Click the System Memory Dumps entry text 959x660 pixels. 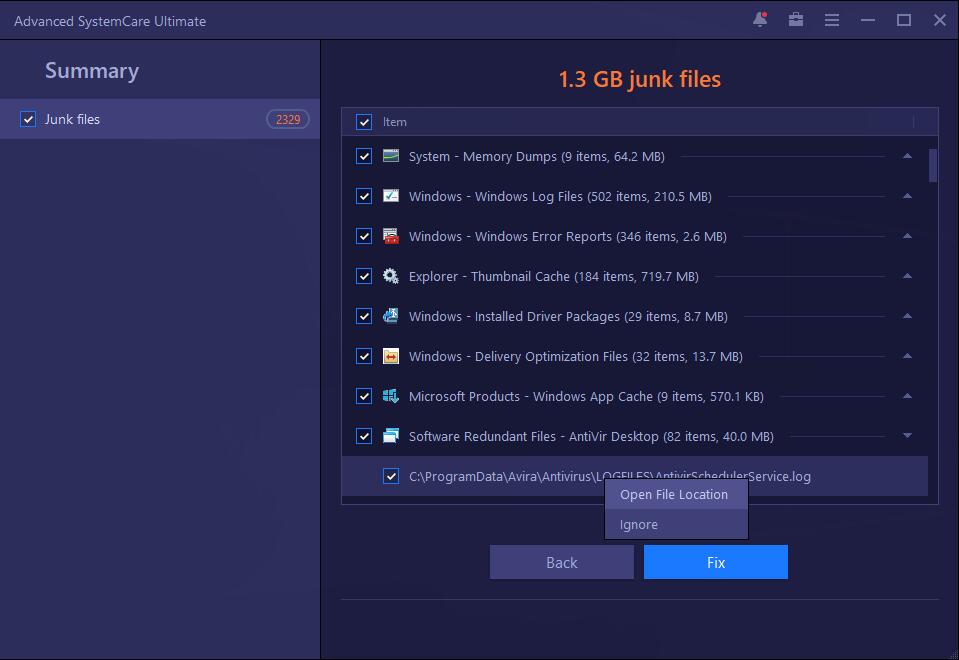(536, 157)
